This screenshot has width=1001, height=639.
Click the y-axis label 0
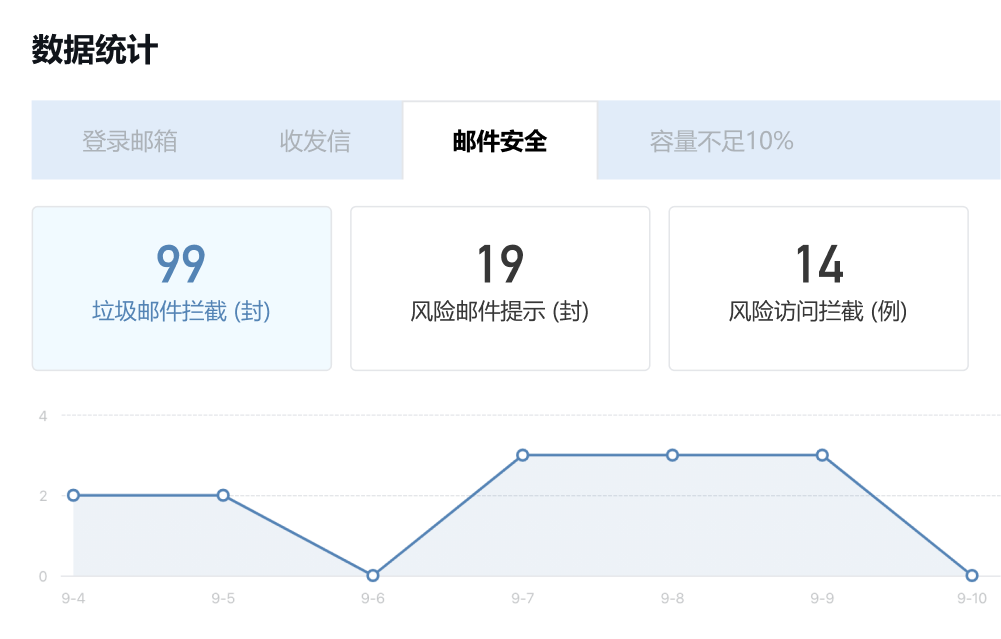pyautogui.click(x=43, y=576)
